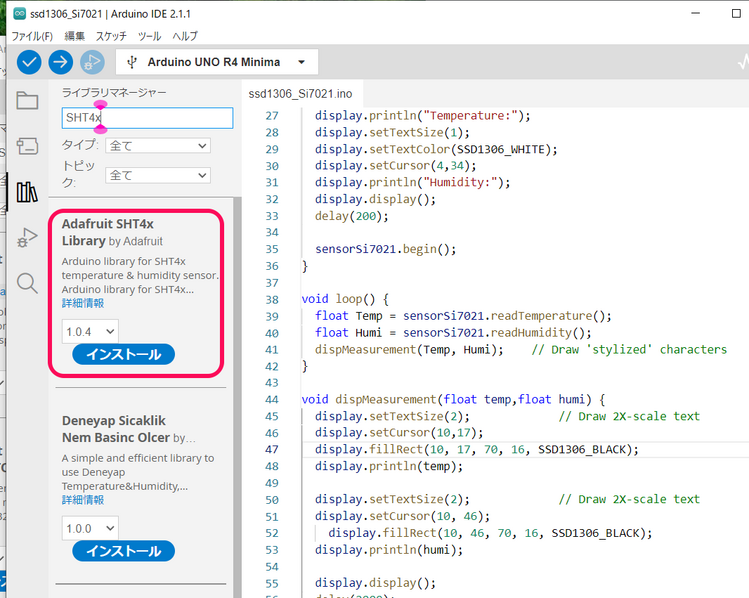Image resolution: width=749 pixels, height=598 pixels.
Task: Install the Adafruit SHT4x Library
Action: tap(123, 355)
